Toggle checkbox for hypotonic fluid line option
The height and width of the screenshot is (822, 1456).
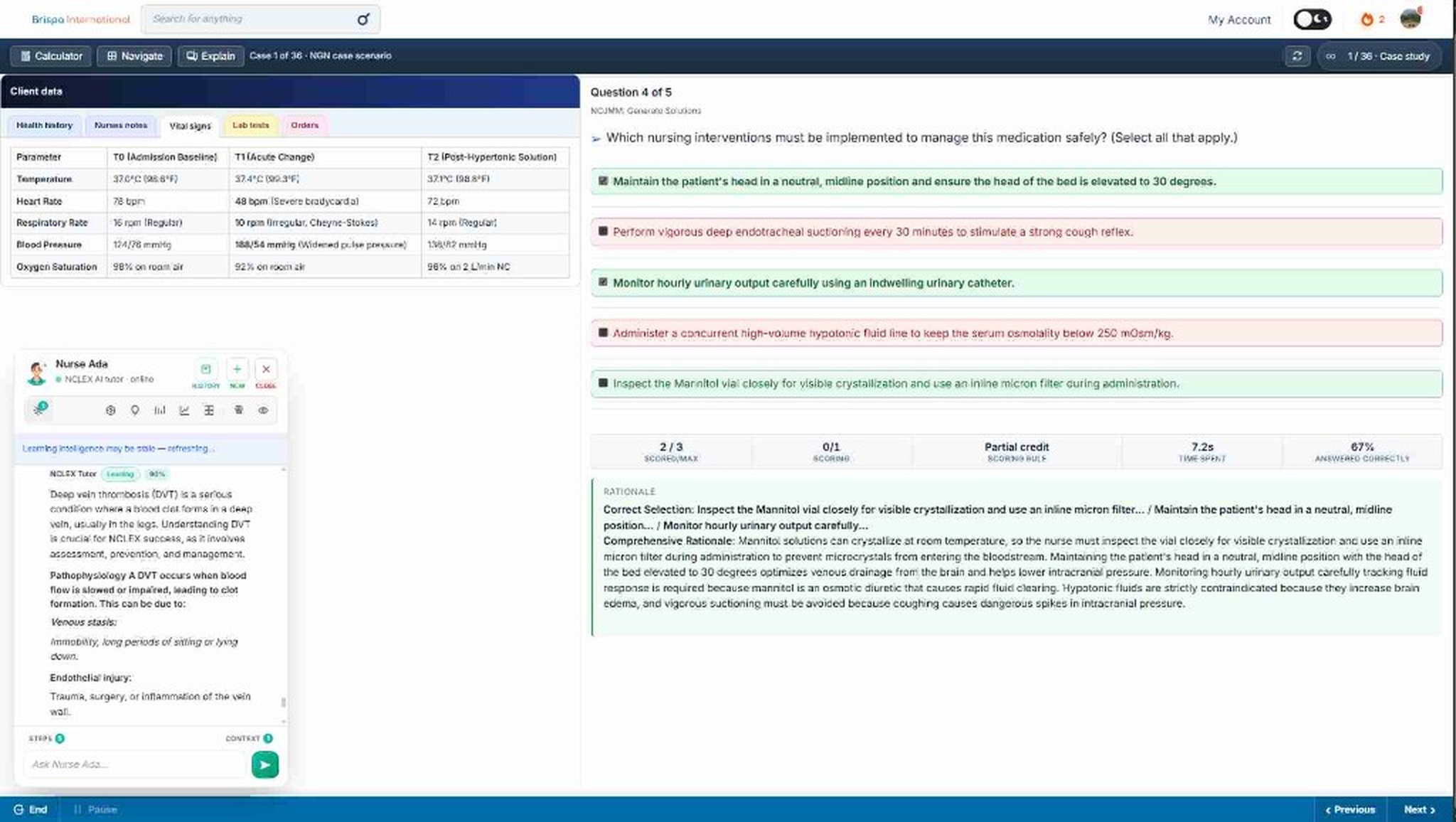603,333
